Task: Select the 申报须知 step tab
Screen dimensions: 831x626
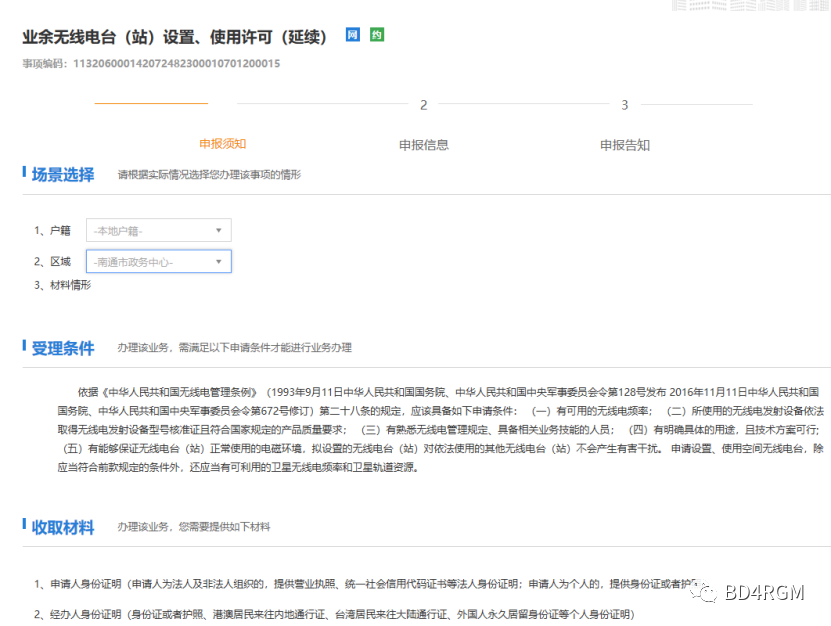Action: click(x=223, y=144)
